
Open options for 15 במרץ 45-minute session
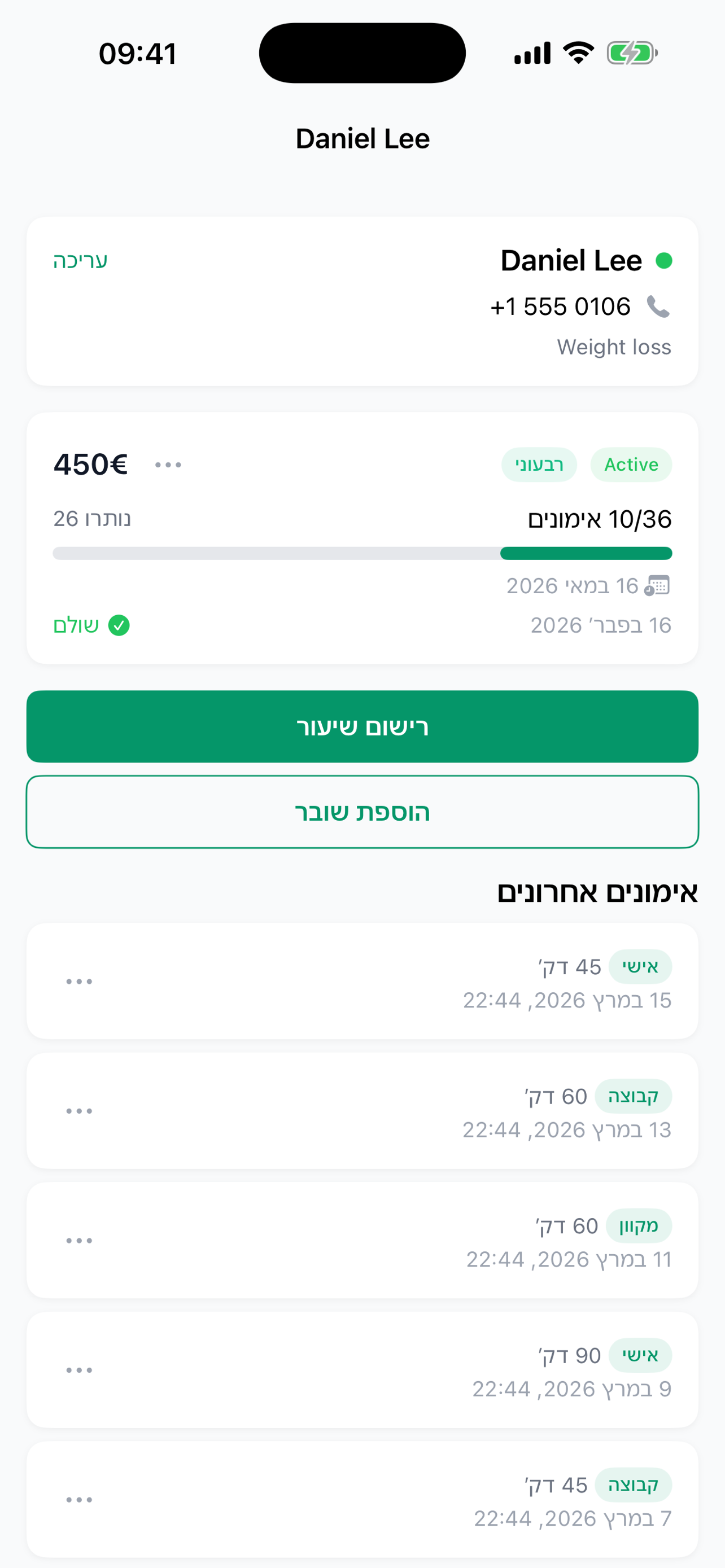[79, 981]
